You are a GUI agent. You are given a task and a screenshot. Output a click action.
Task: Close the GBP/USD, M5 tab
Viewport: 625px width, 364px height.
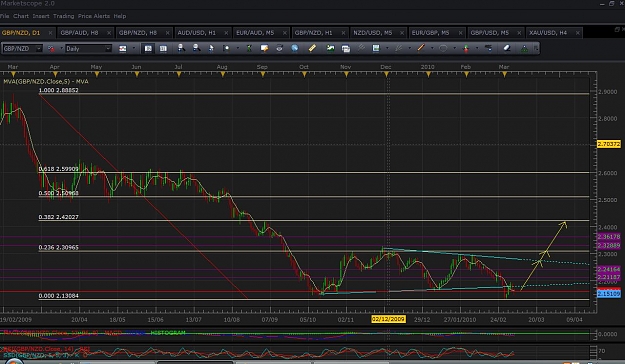[x=519, y=33]
